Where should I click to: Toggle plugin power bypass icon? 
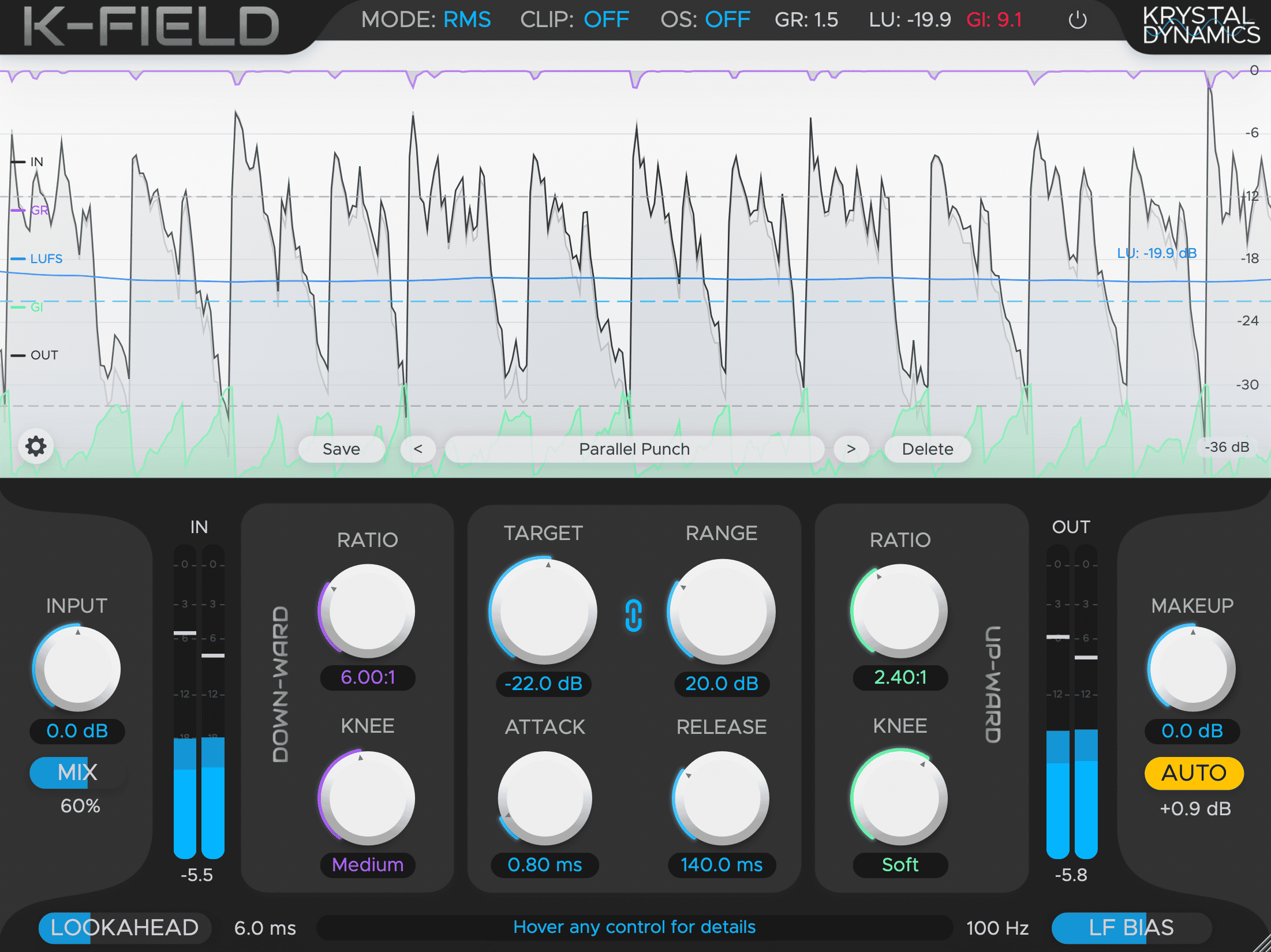coord(1077,21)
